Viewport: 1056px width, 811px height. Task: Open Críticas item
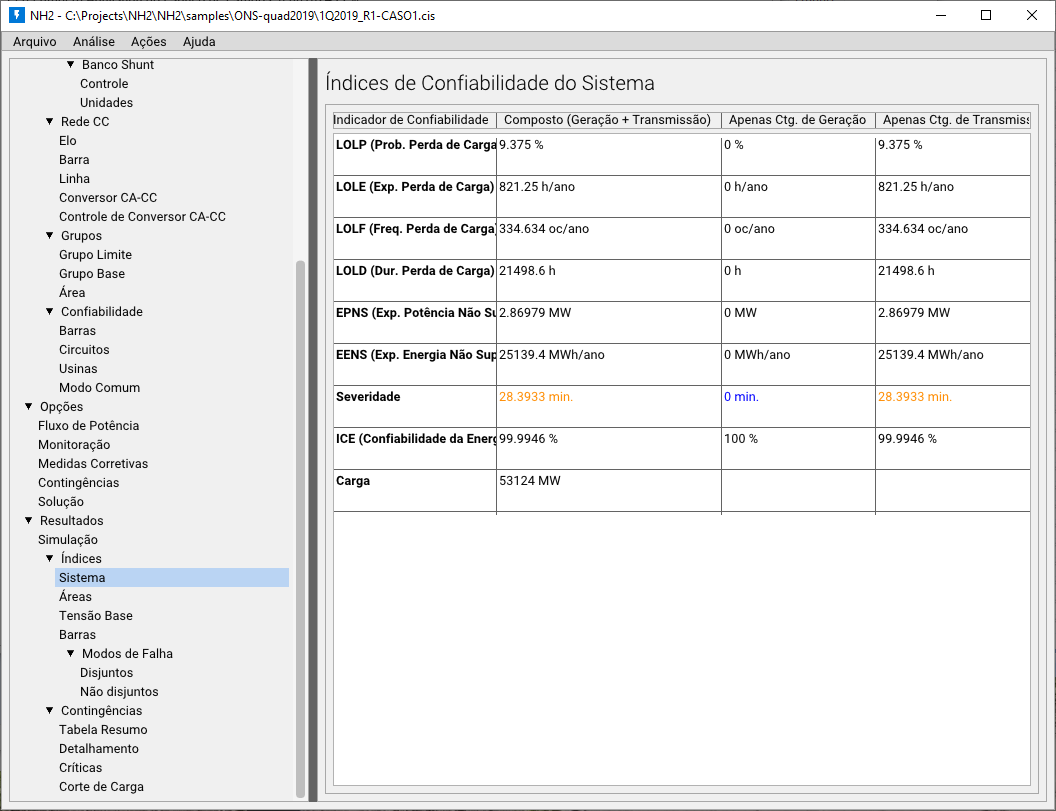coord(80,767)
